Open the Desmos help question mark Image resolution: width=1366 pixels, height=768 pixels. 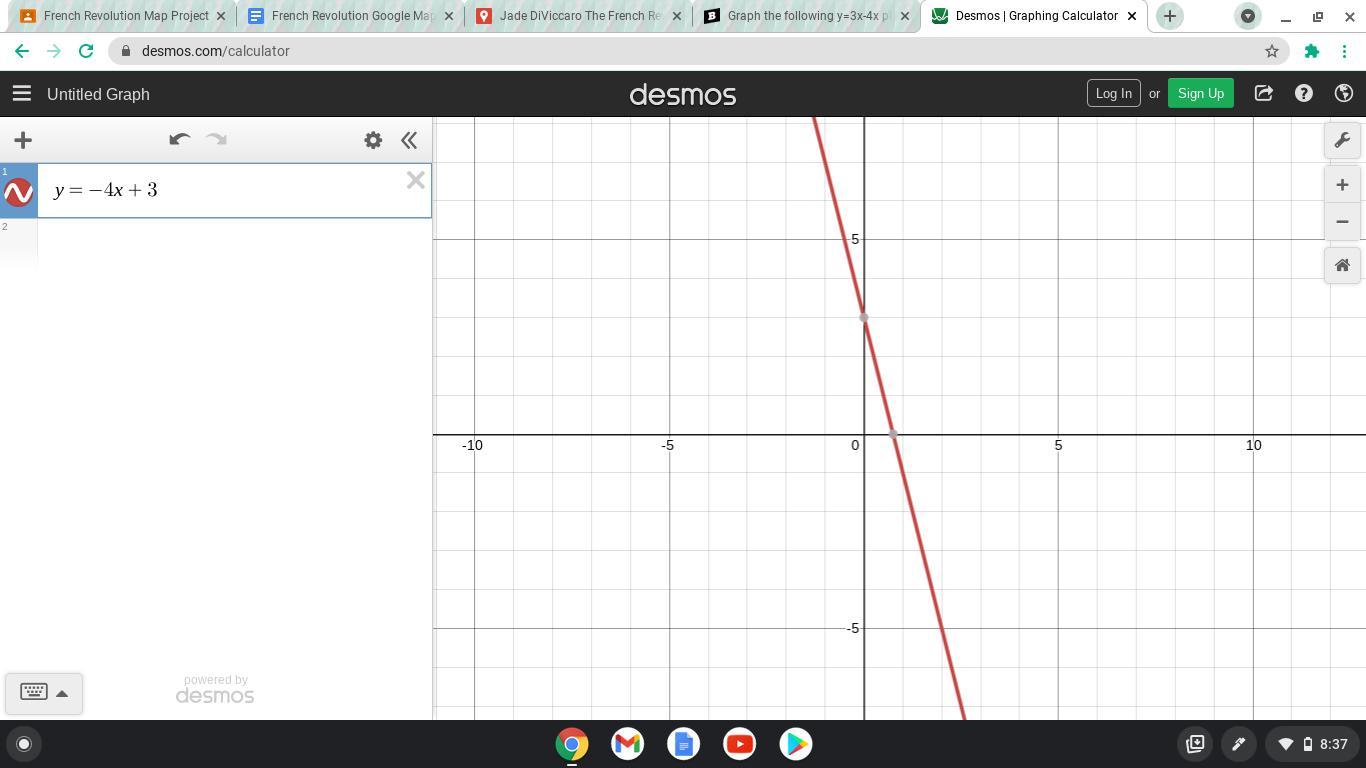(x=1304, y=93)
